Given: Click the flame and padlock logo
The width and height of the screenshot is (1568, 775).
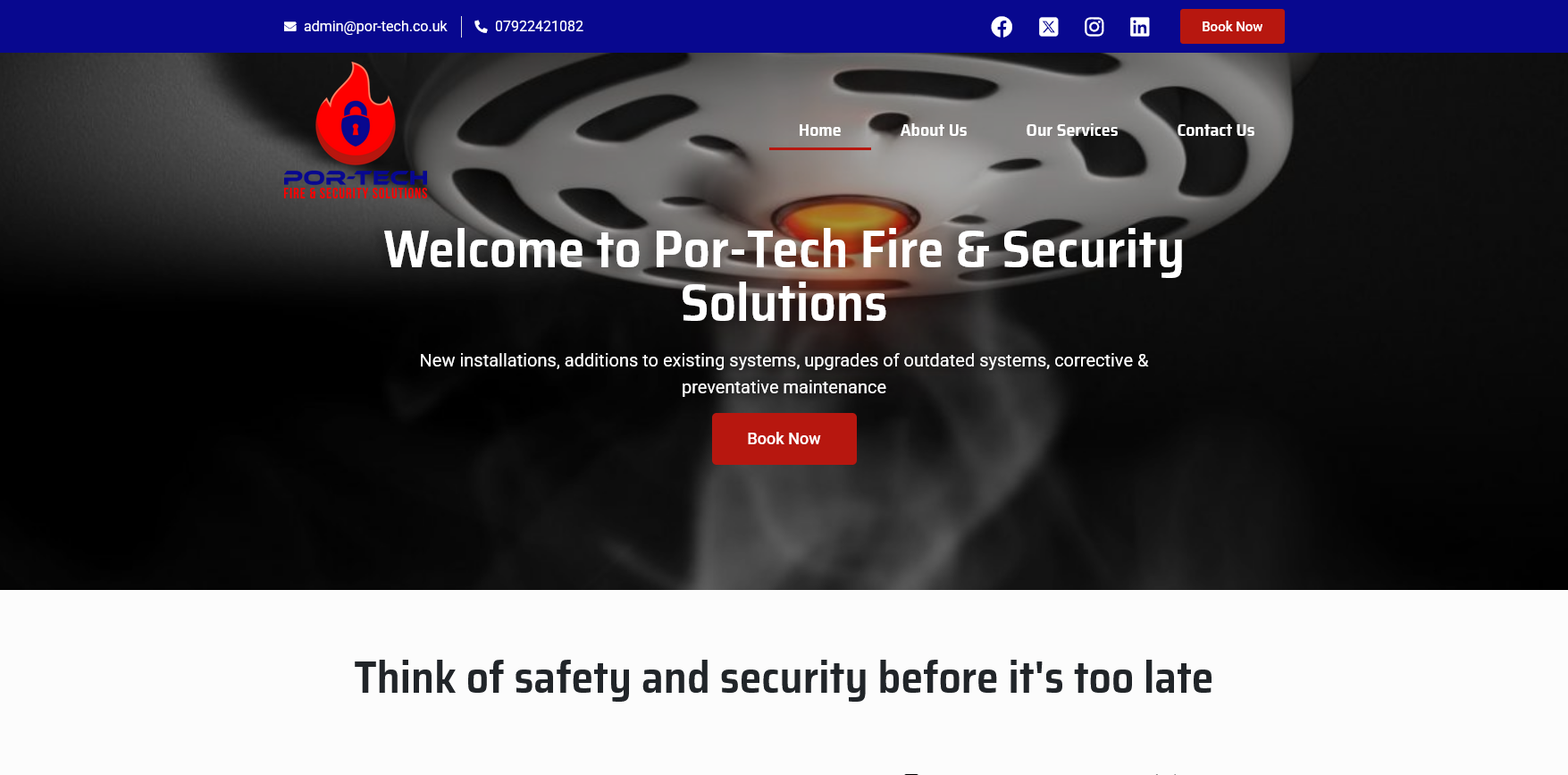Looking at the screenshot, I should coord(356,114).
